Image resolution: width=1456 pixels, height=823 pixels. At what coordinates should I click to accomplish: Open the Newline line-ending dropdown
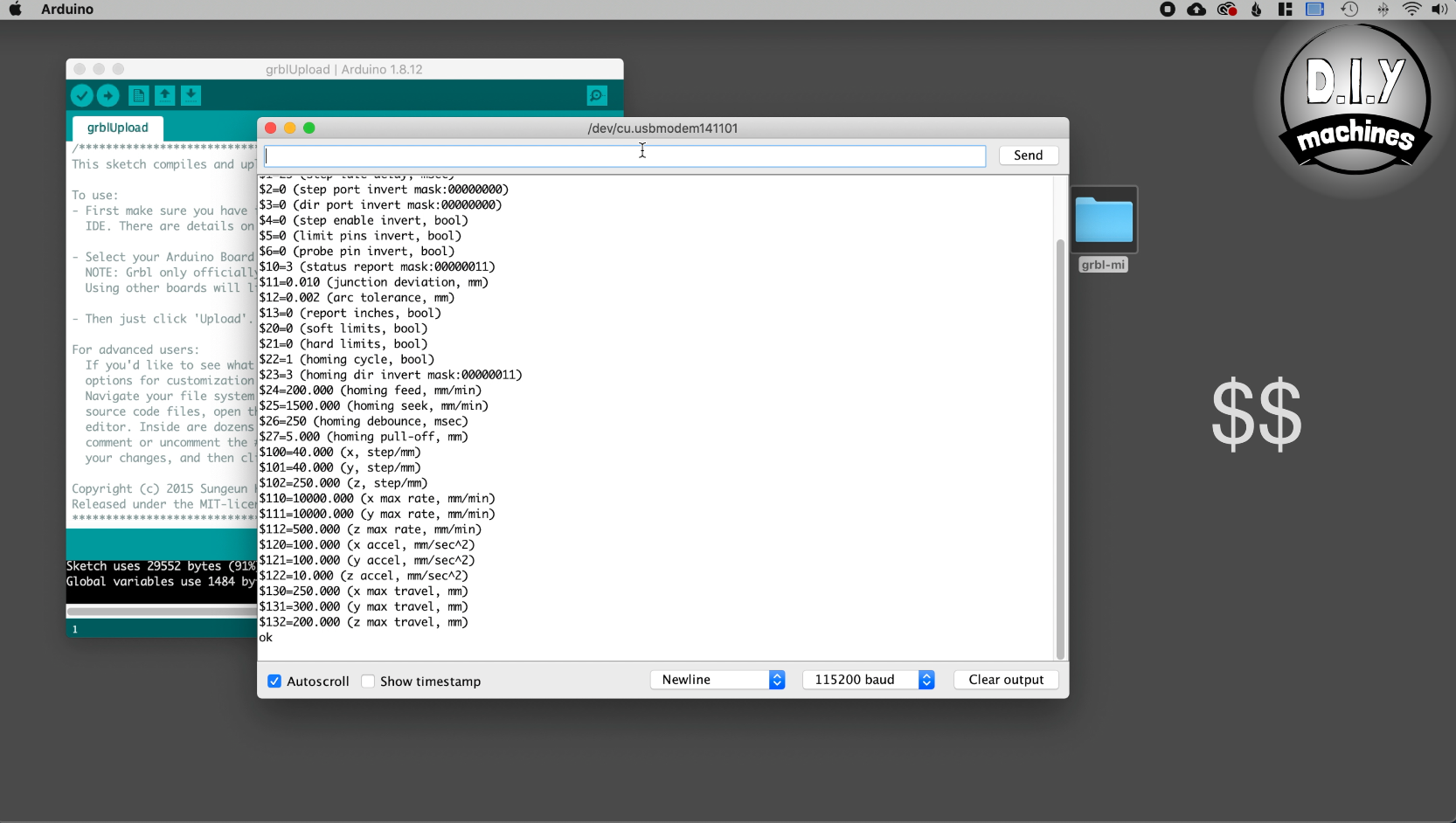pos(718,680)
